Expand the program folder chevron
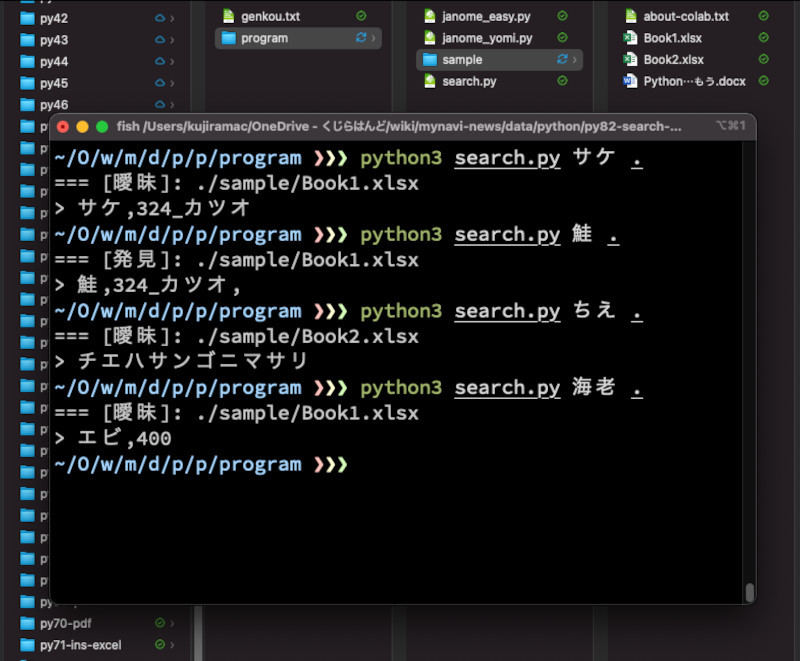Viewport: 800px width, 661px height. point(373,38)
